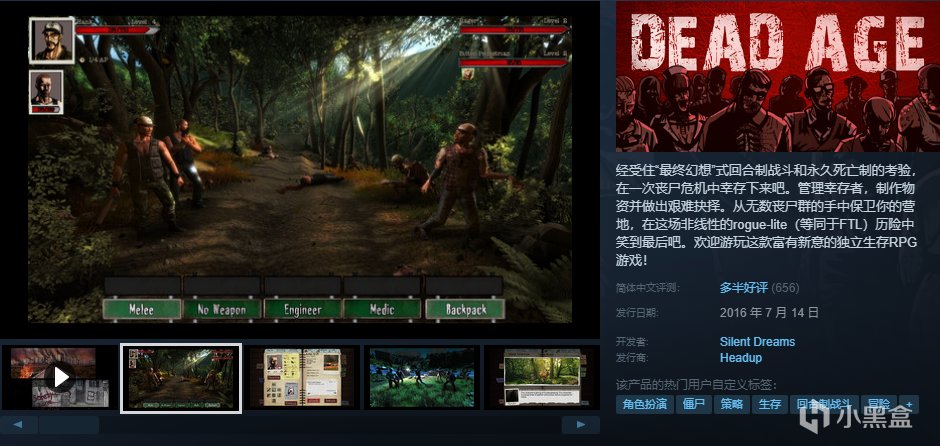Screen dimensions: 940x446
Task: Select the 冒险 tag
Action: pos(878,404)
